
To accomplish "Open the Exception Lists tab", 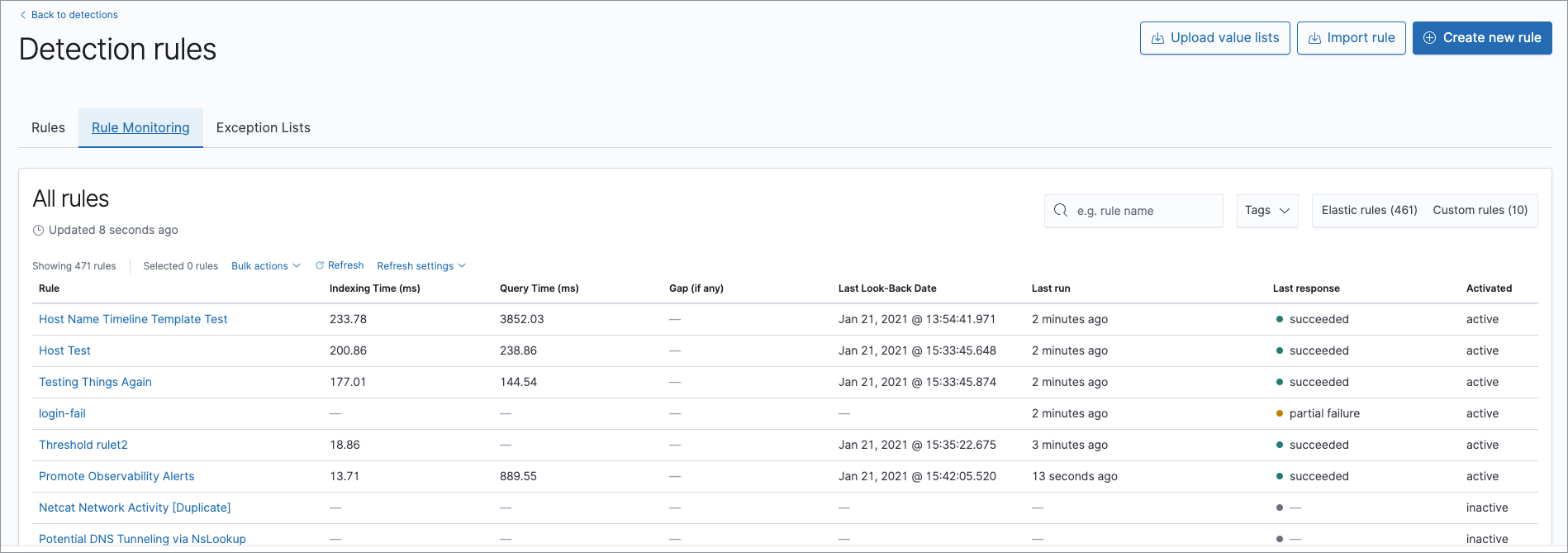I will click(x=263, y=128).
